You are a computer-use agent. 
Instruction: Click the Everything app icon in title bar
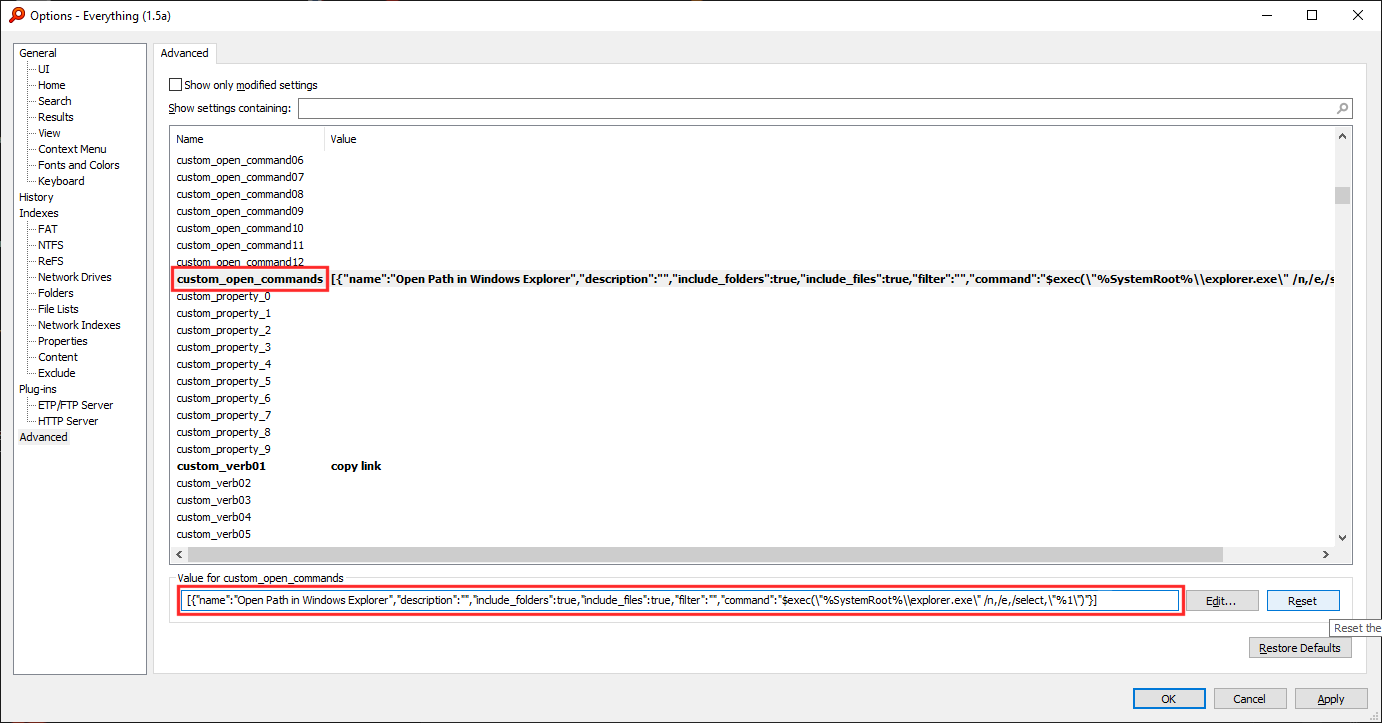[16, 15]
